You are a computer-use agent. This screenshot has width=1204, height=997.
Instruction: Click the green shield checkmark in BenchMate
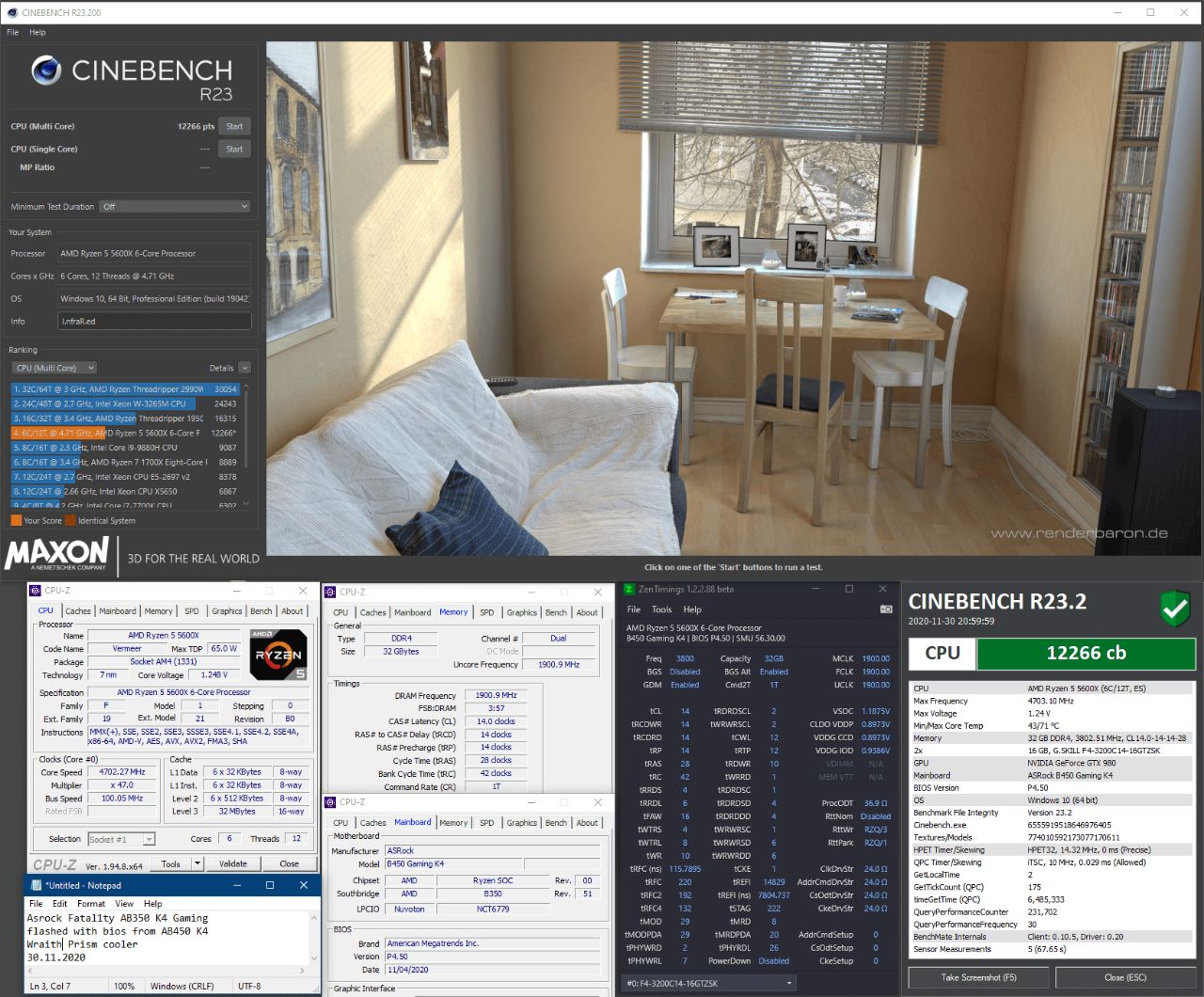tap(1175, 609)
